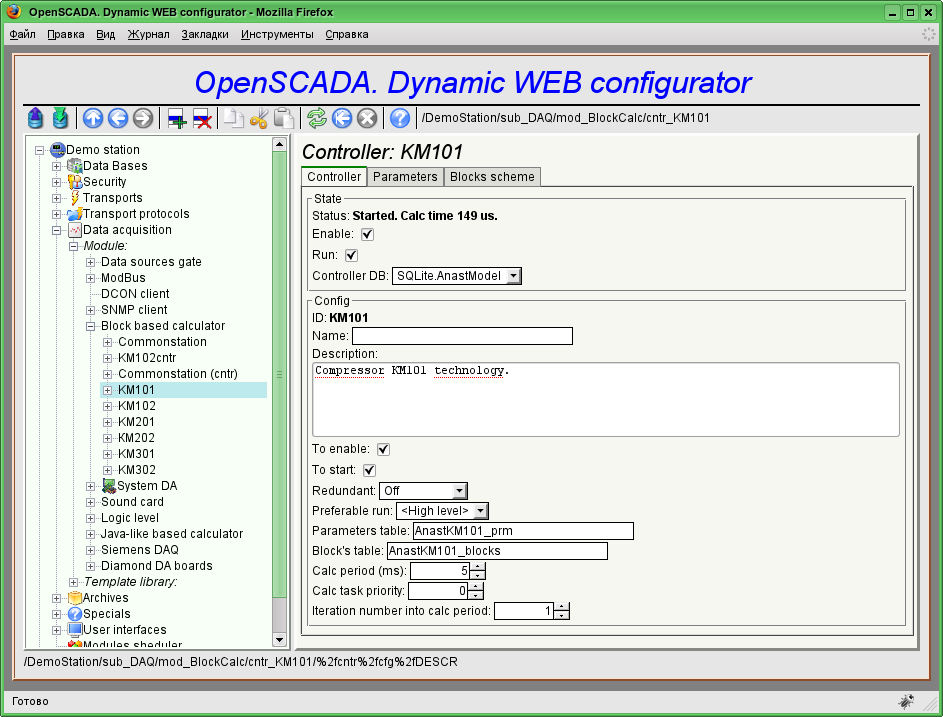Select the DCON client tree item
Viewport: 943px width, 717px height.
tap(135, 294)
